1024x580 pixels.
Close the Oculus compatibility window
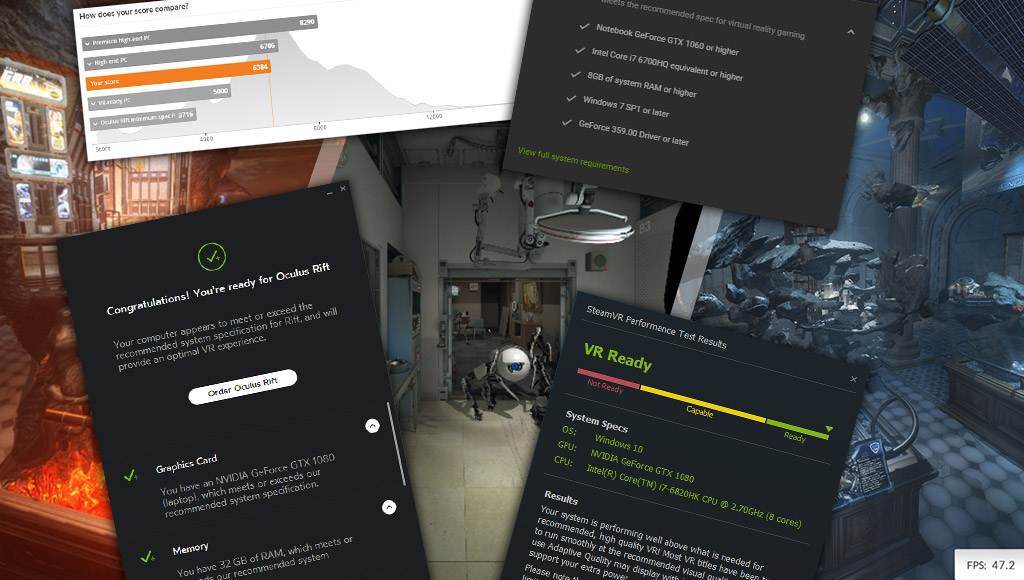point(343,189)
